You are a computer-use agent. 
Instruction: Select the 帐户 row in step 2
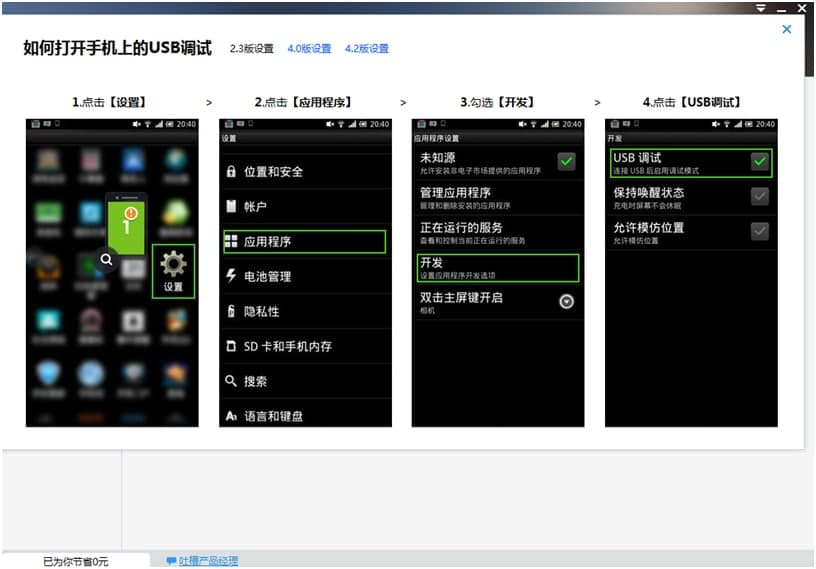click(305, 207)
